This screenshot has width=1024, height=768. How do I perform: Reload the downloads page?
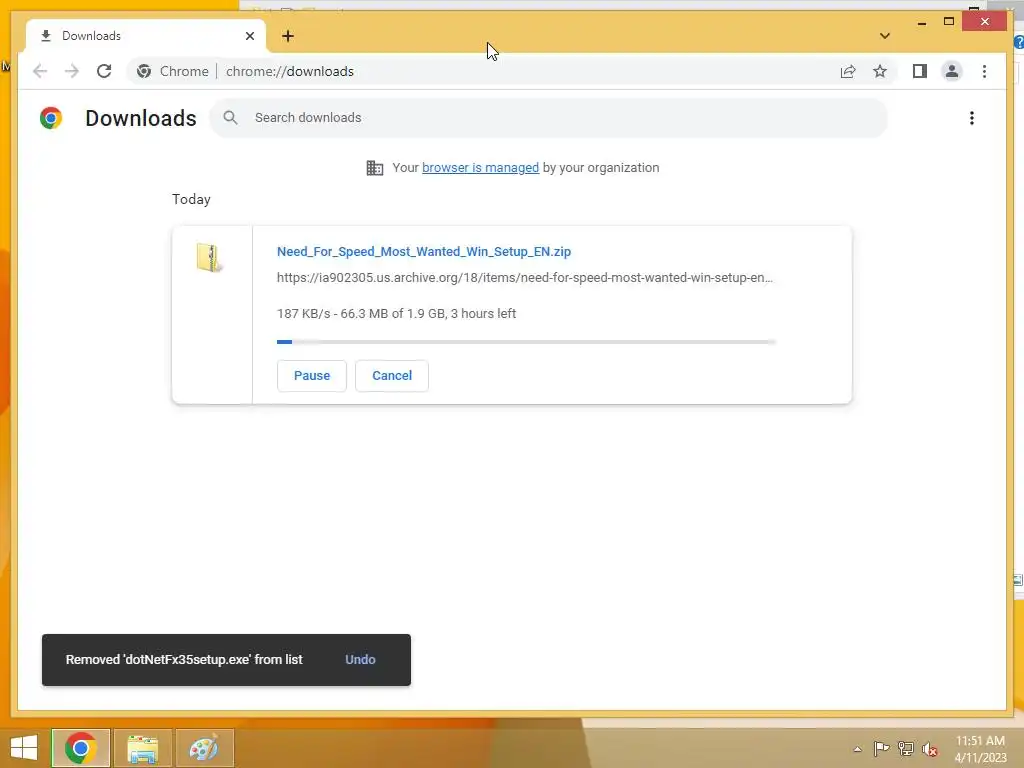(x=104, y=71)
